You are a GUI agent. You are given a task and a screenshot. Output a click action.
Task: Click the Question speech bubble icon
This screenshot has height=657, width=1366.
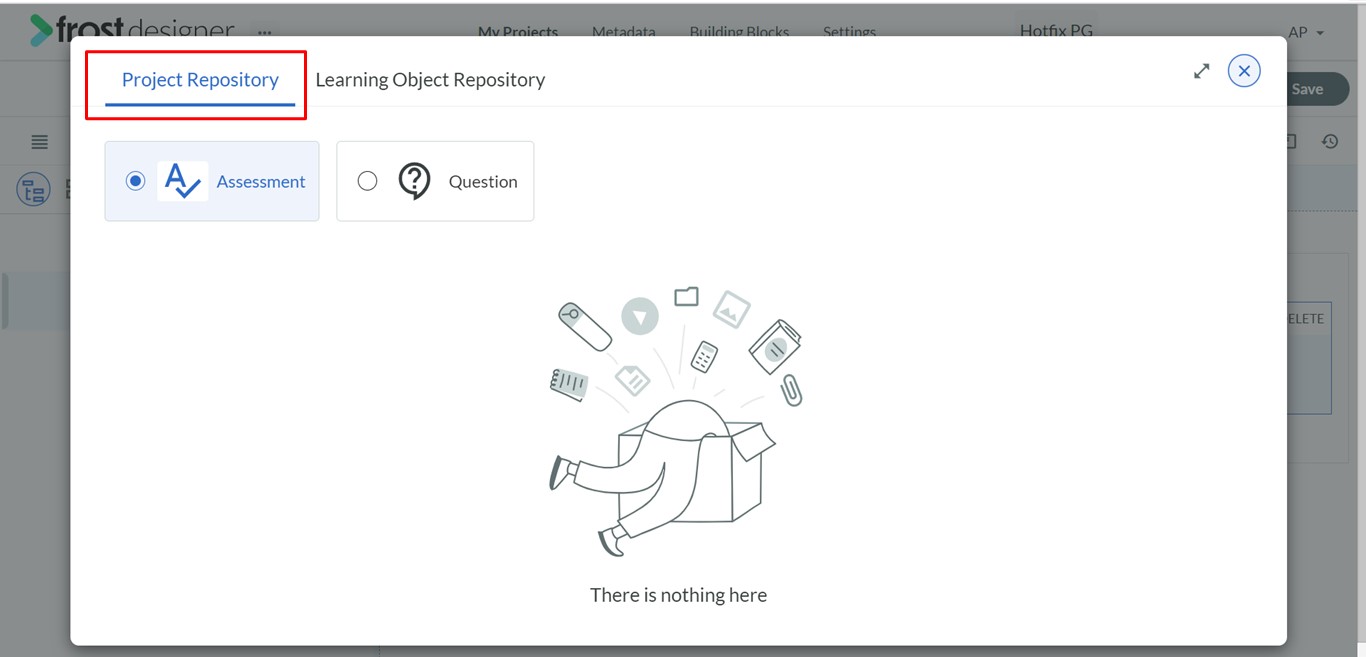[x=414, y=181]
